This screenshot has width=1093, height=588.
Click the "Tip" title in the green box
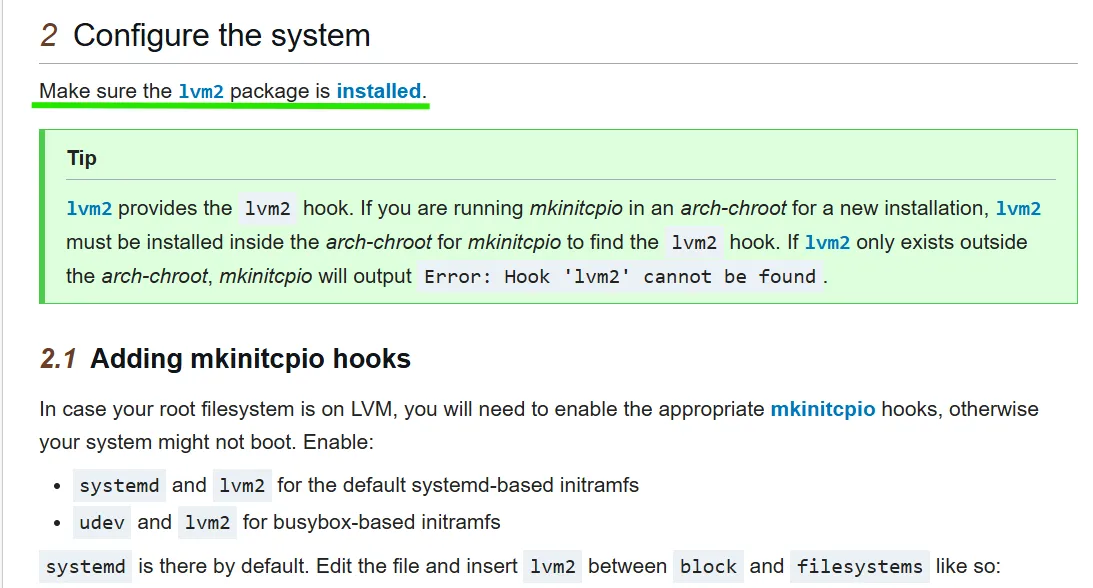pos(82,158)
